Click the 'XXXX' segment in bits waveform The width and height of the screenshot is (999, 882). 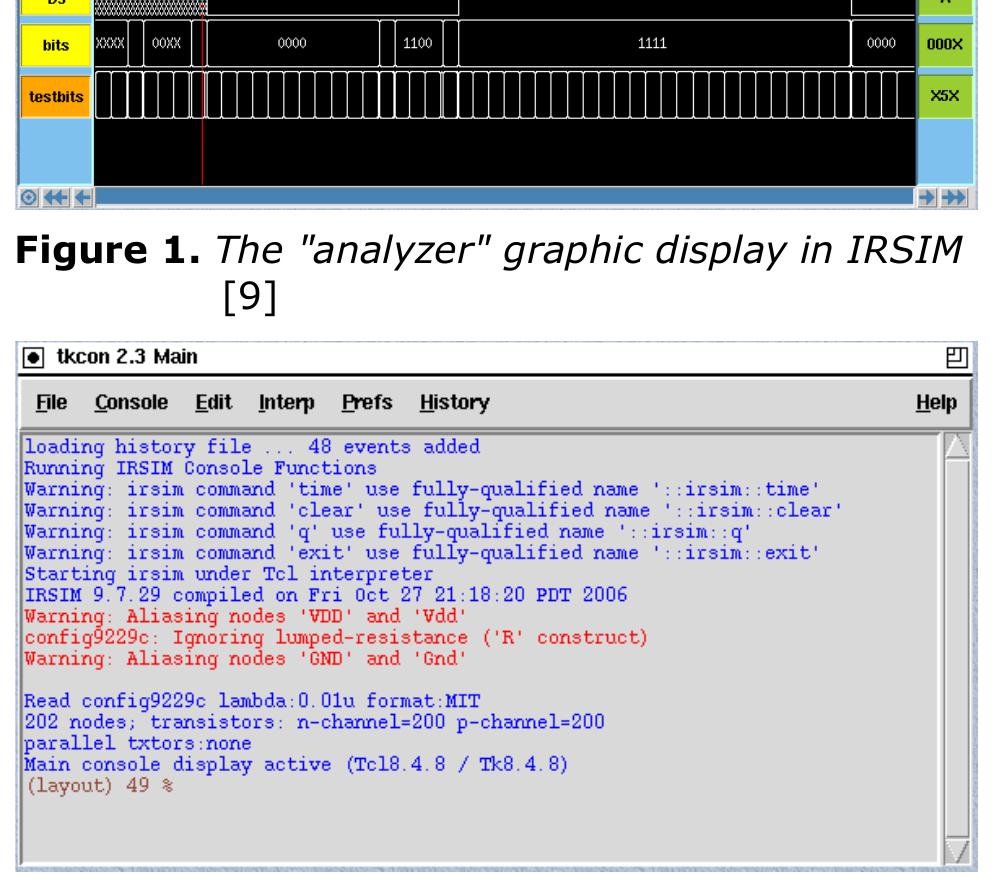pos(111,43)
